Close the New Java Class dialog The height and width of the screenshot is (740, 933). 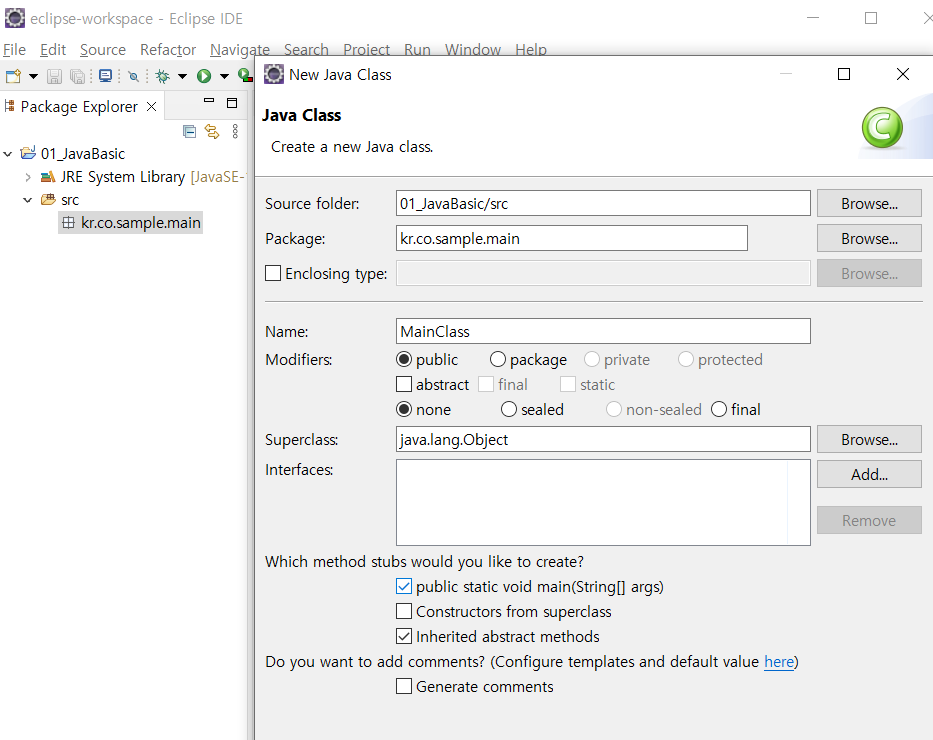coord(903,74)
